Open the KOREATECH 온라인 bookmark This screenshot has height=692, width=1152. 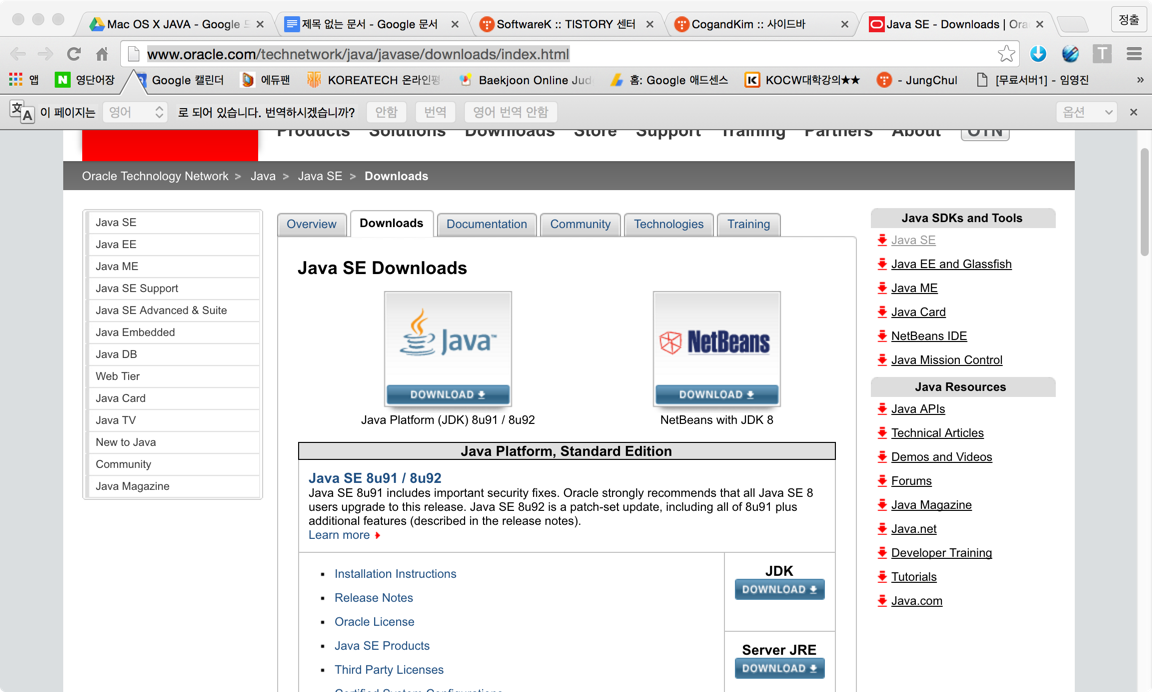374,79
